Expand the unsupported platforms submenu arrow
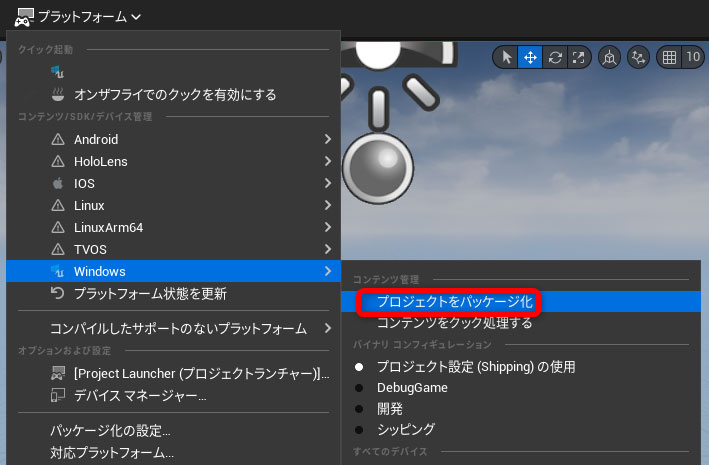 328,328
